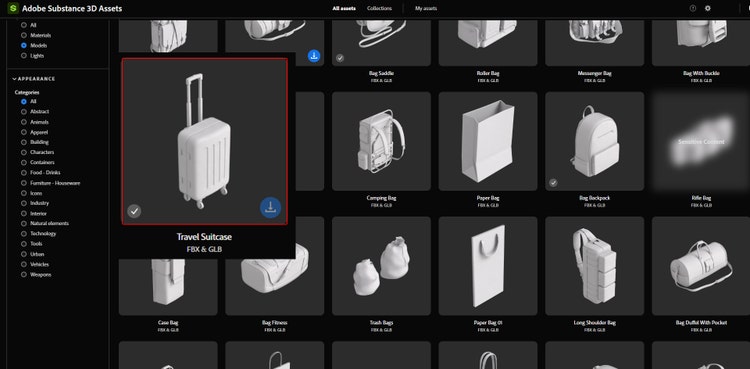Select the Industry category radio
Screen dimensions: 750x369
point(24,203)
